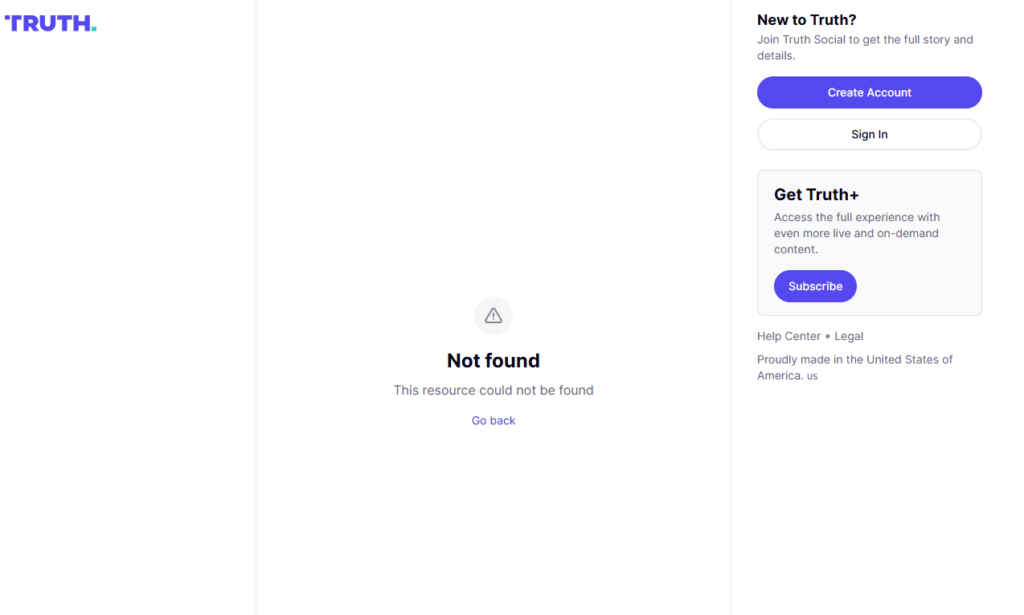The image size is (1024, 615).
Task: Open the Legal link
Action: [848, 336]
